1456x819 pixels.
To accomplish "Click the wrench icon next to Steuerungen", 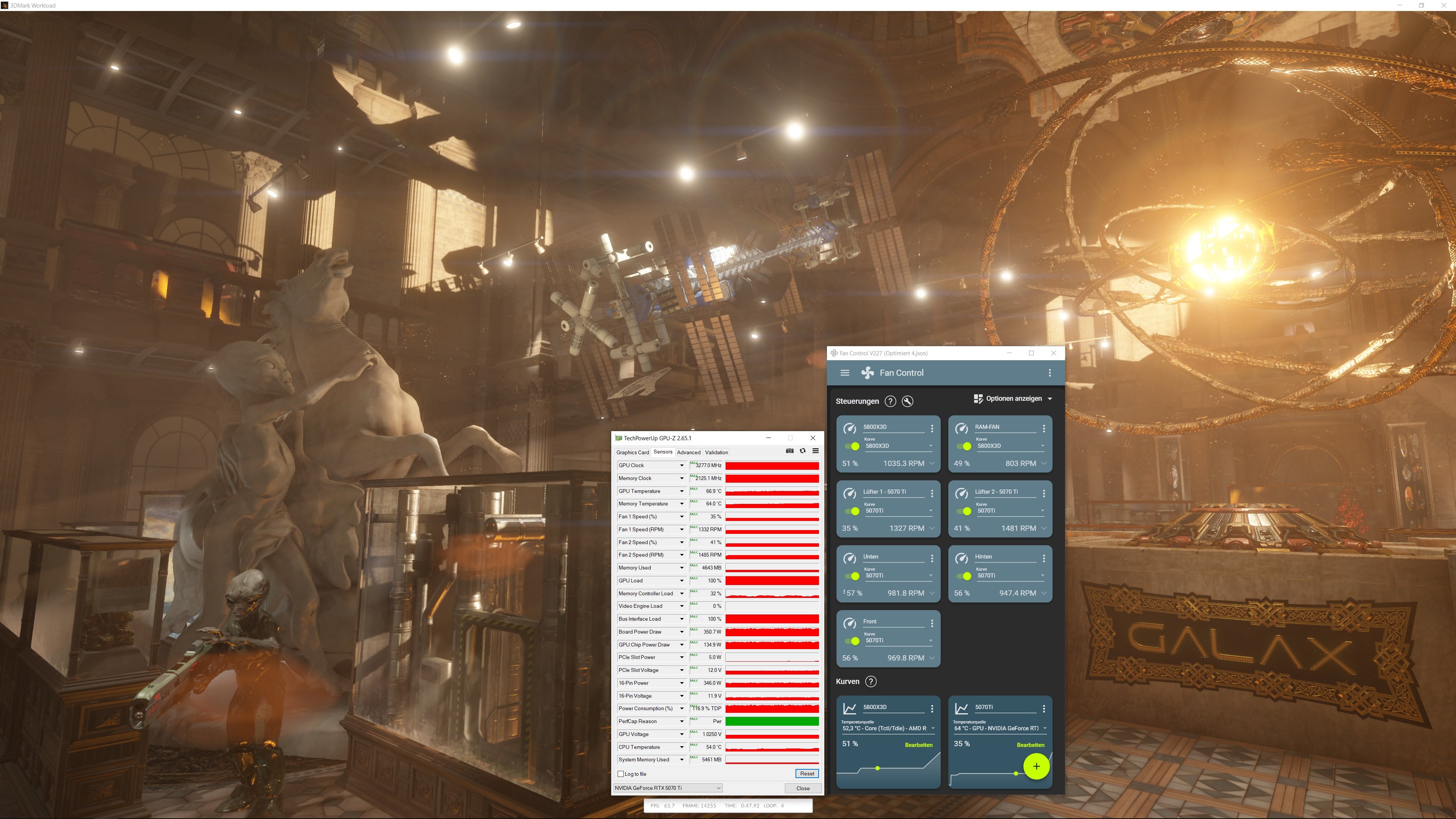I will [907, 401].
